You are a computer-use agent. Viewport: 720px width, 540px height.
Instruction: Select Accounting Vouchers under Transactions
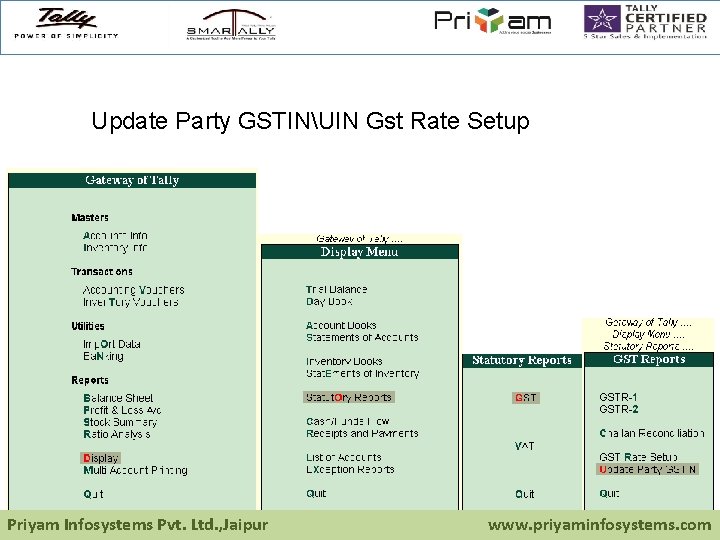[x=134, y=290]
